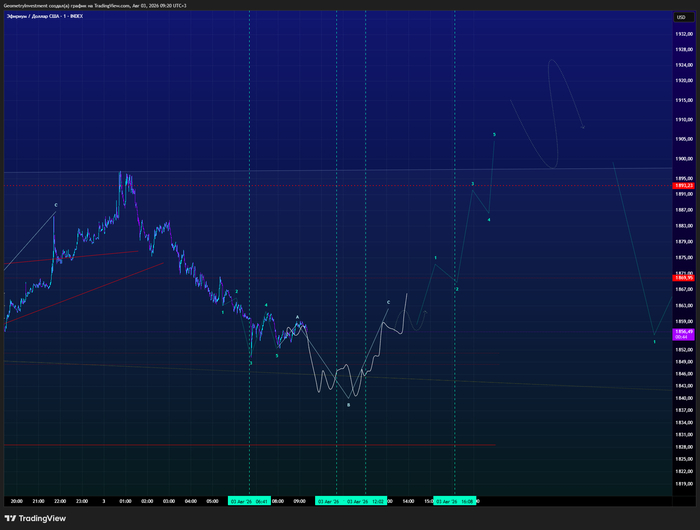The height and width of the screenshot is (530, 700).
Task: Click the 1863,00 price scale value
Action: [683, 305]
